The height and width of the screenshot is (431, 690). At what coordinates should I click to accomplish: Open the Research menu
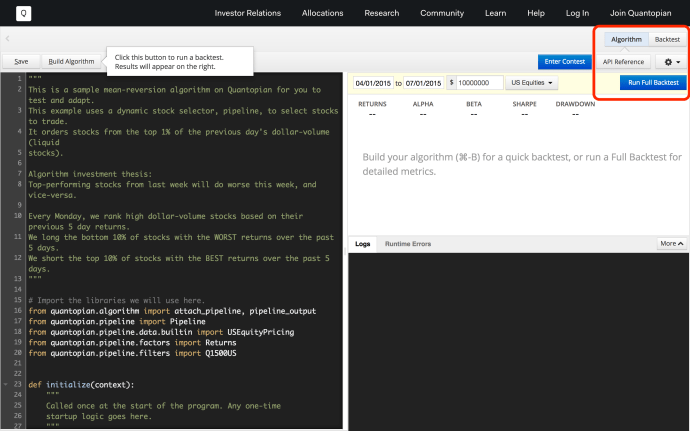coord(382,13)
